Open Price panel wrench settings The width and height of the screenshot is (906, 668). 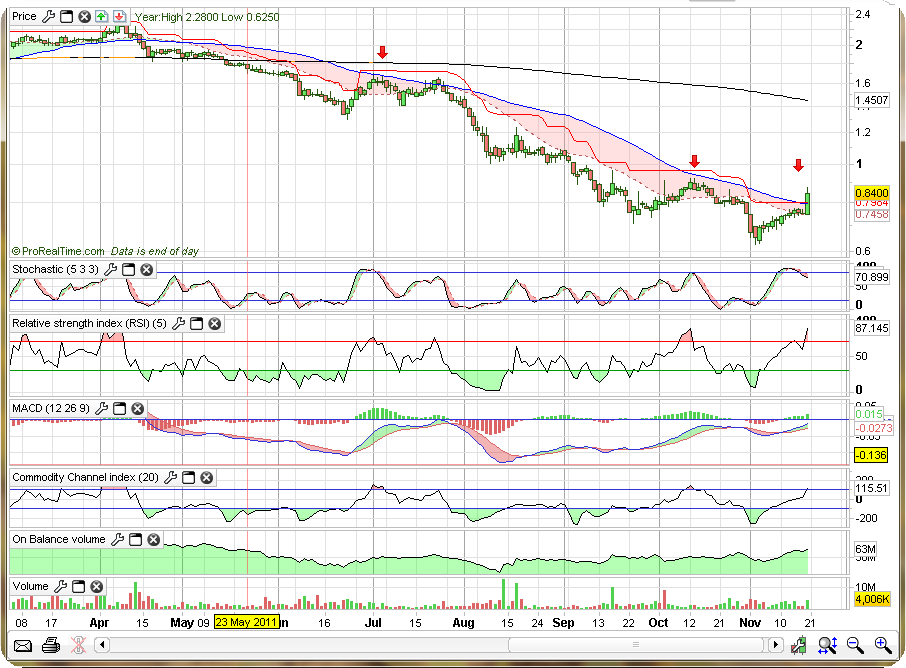point(48,17)
